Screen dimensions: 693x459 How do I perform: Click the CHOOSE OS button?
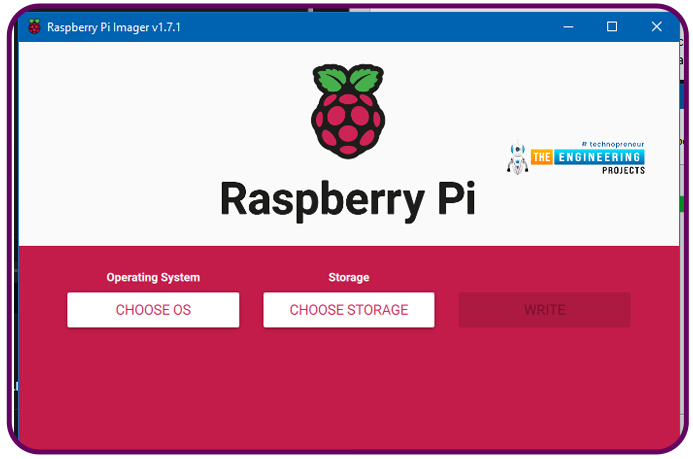point(153,310)
